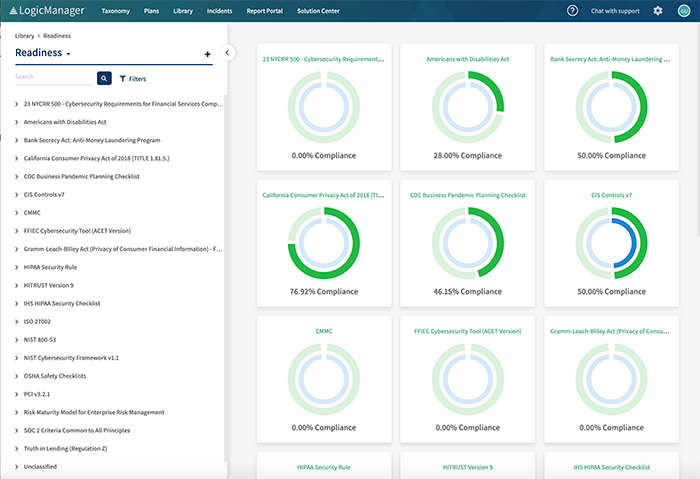This screenshot has height=479, width=700.
Task: Collapse the sidebar with the arrow handle
Action: (x=228, y=52)
